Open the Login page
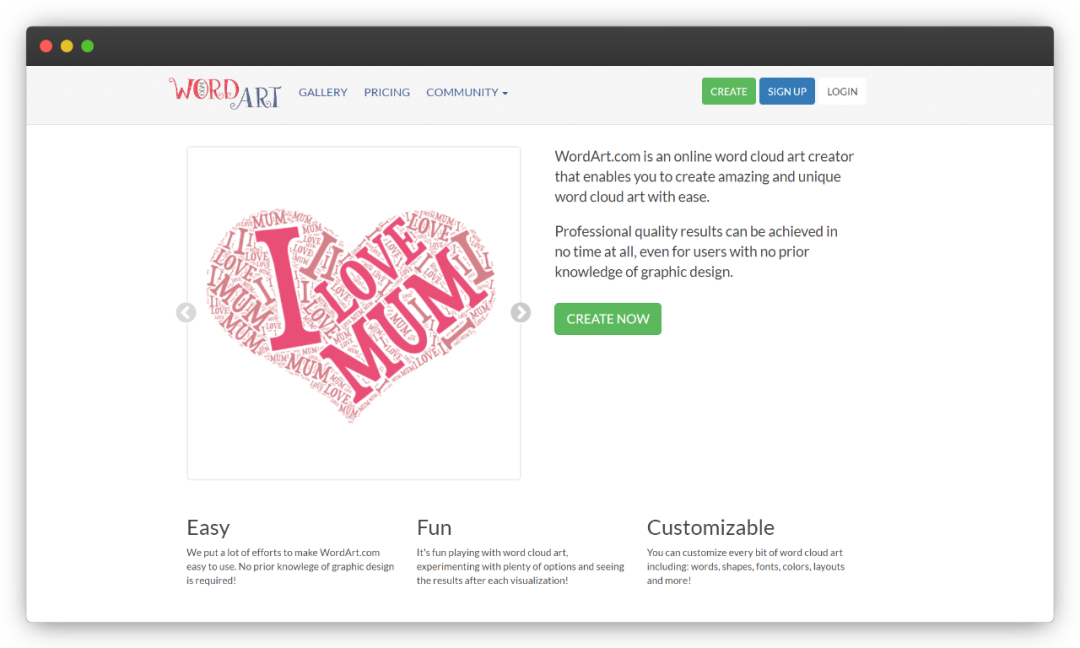The width and height of the screenshot is (1080, 648). 842,92
